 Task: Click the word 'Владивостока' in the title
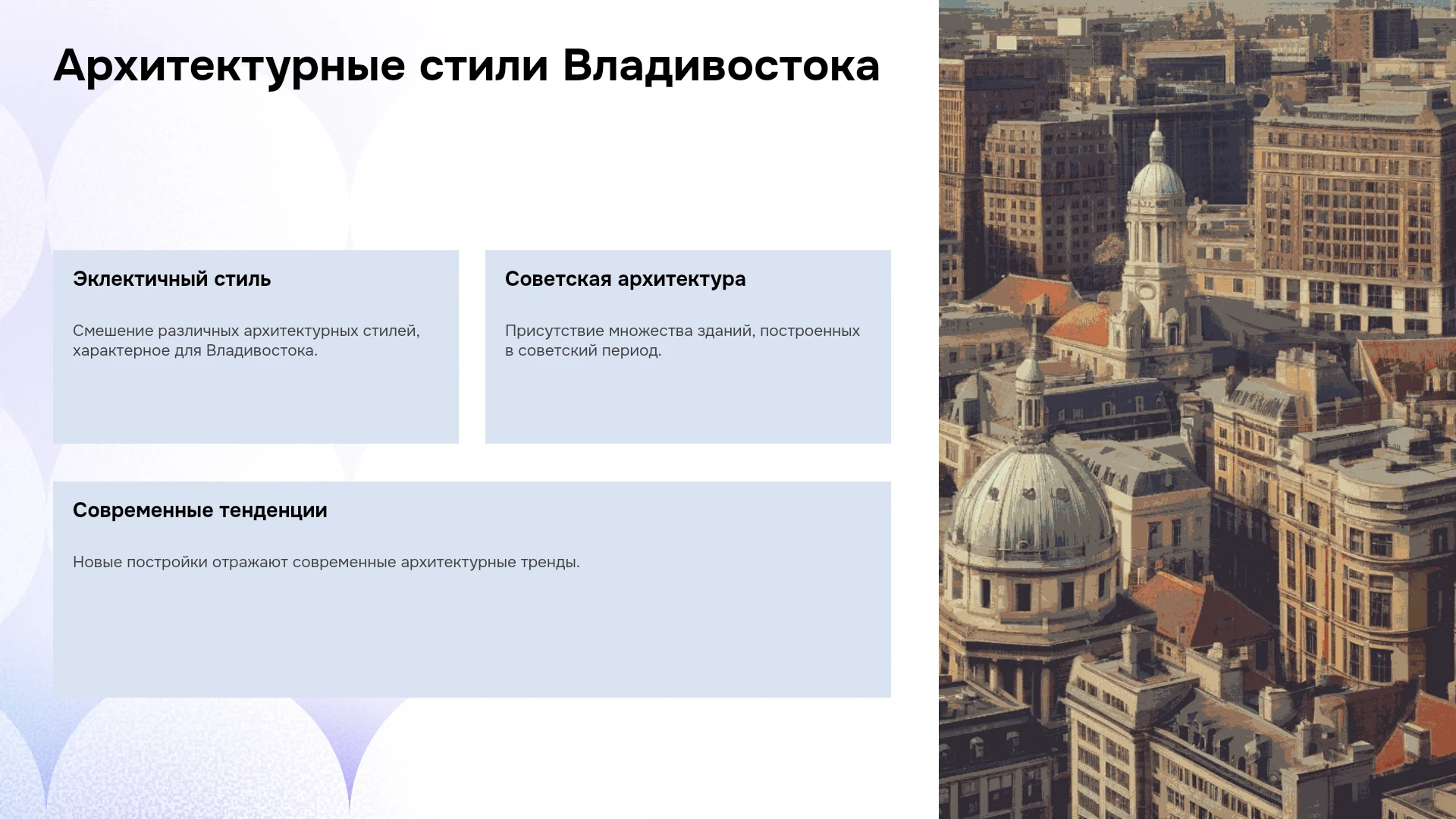(721, 66)
